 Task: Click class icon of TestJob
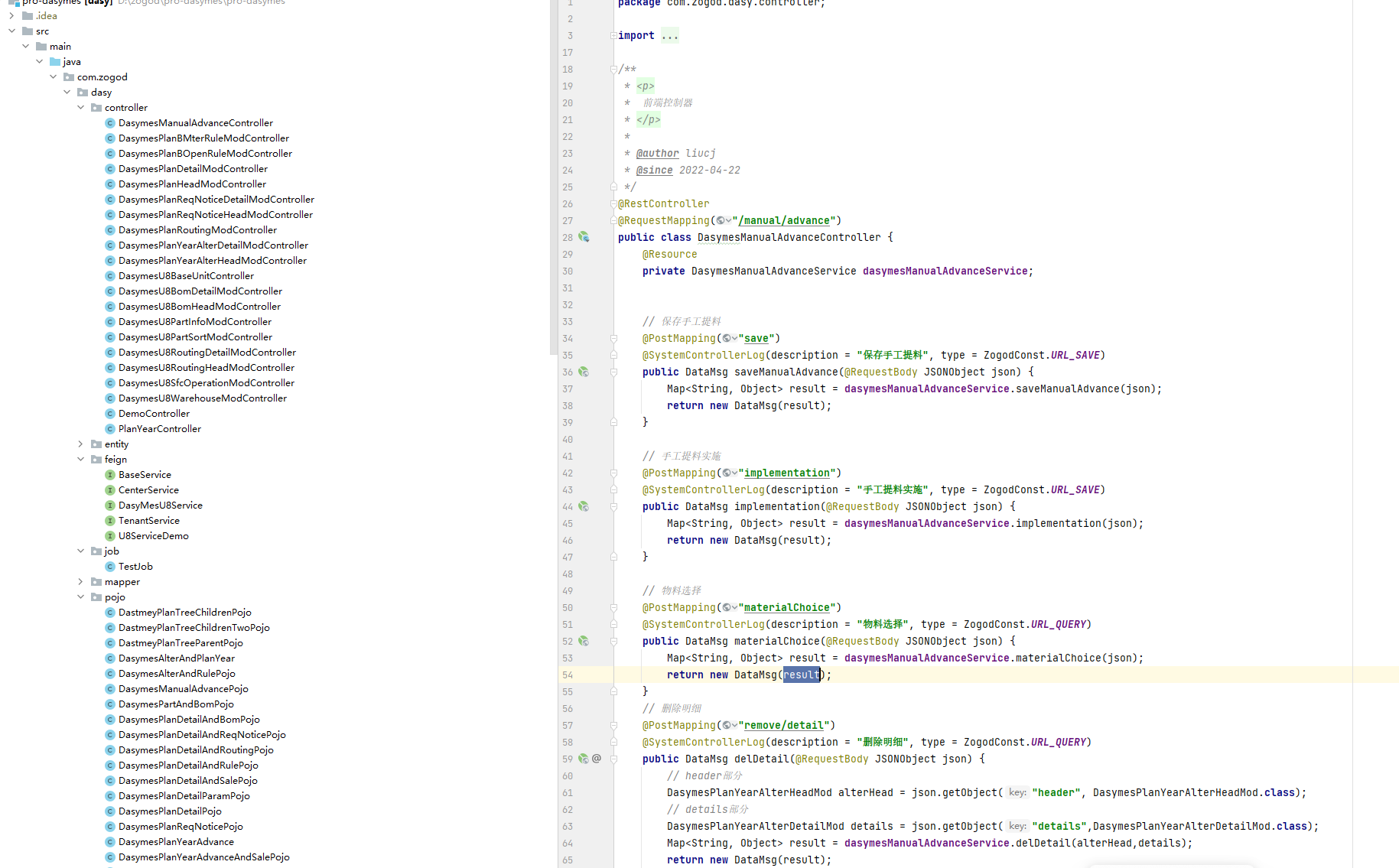coord(110,567)
